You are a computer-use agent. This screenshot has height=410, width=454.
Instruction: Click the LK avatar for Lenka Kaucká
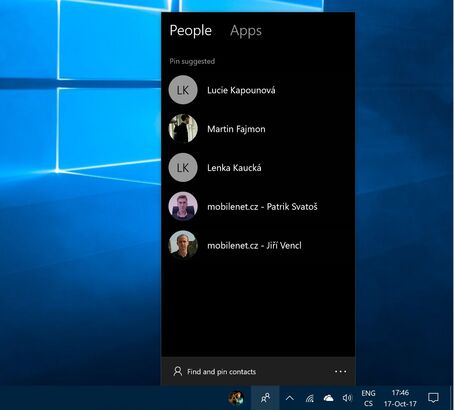[x=183, y=168]
